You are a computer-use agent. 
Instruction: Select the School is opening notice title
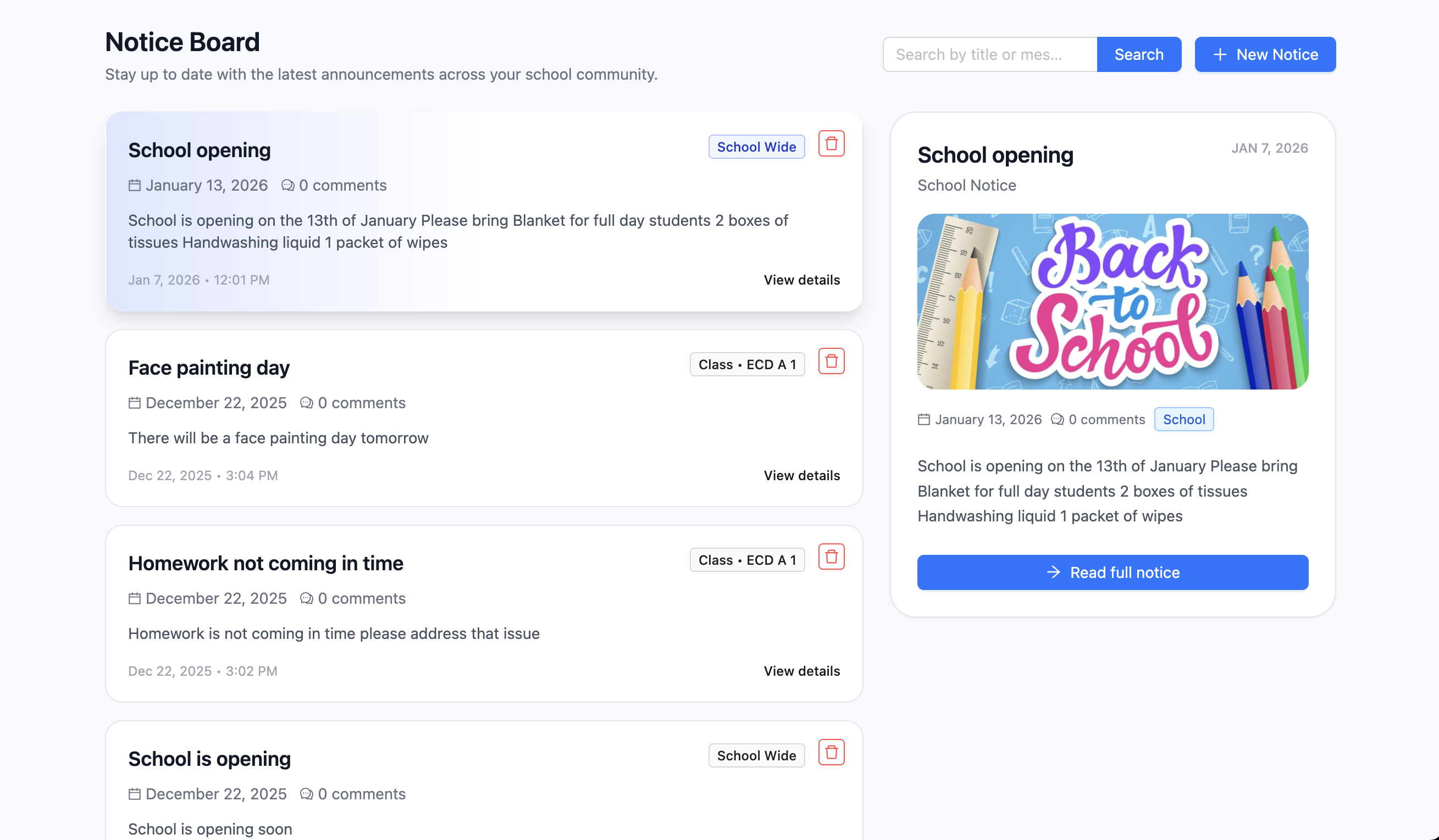pyautogui.click(x=209, y=759)
